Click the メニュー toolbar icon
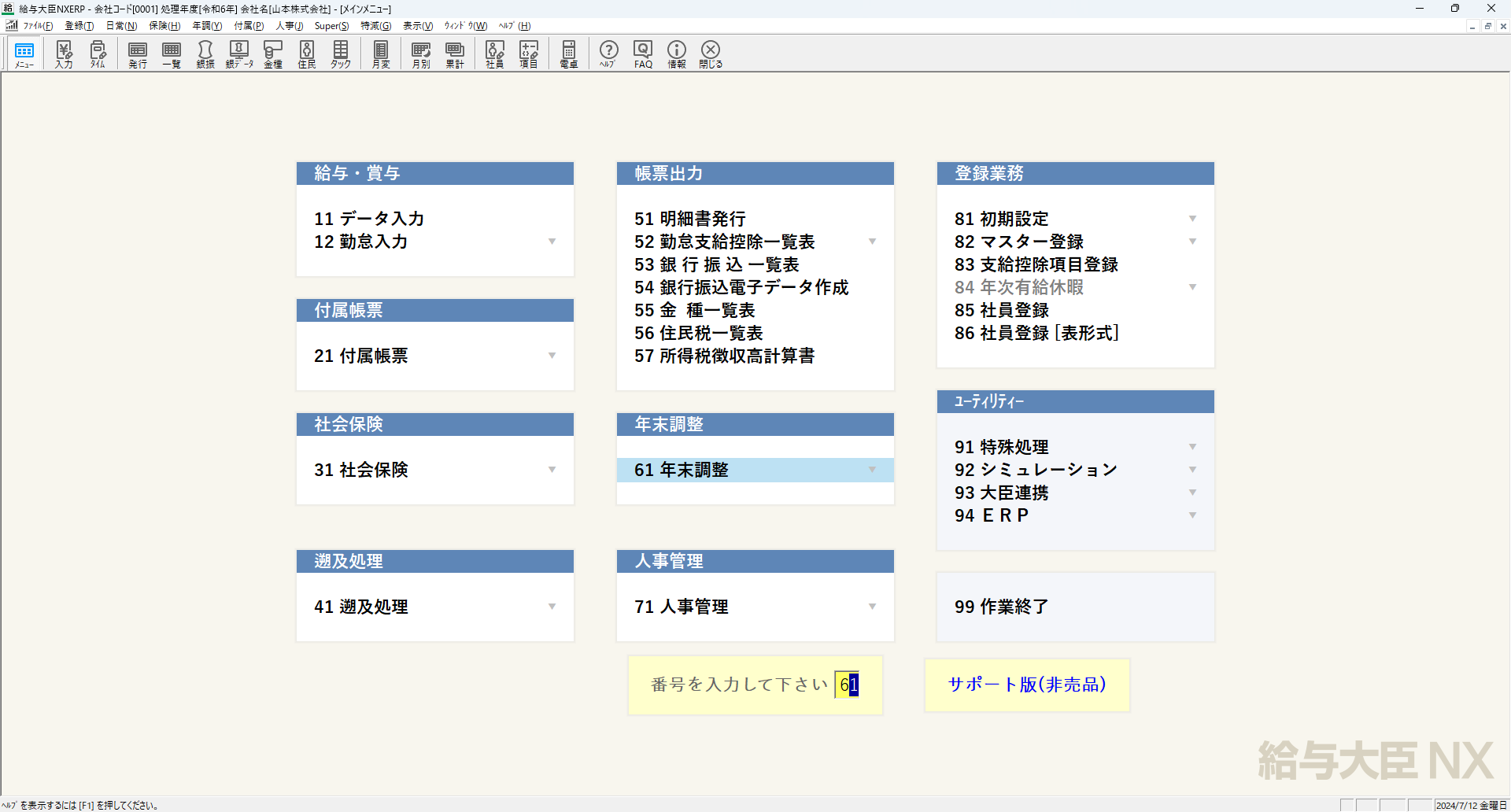 coord(24,54)
